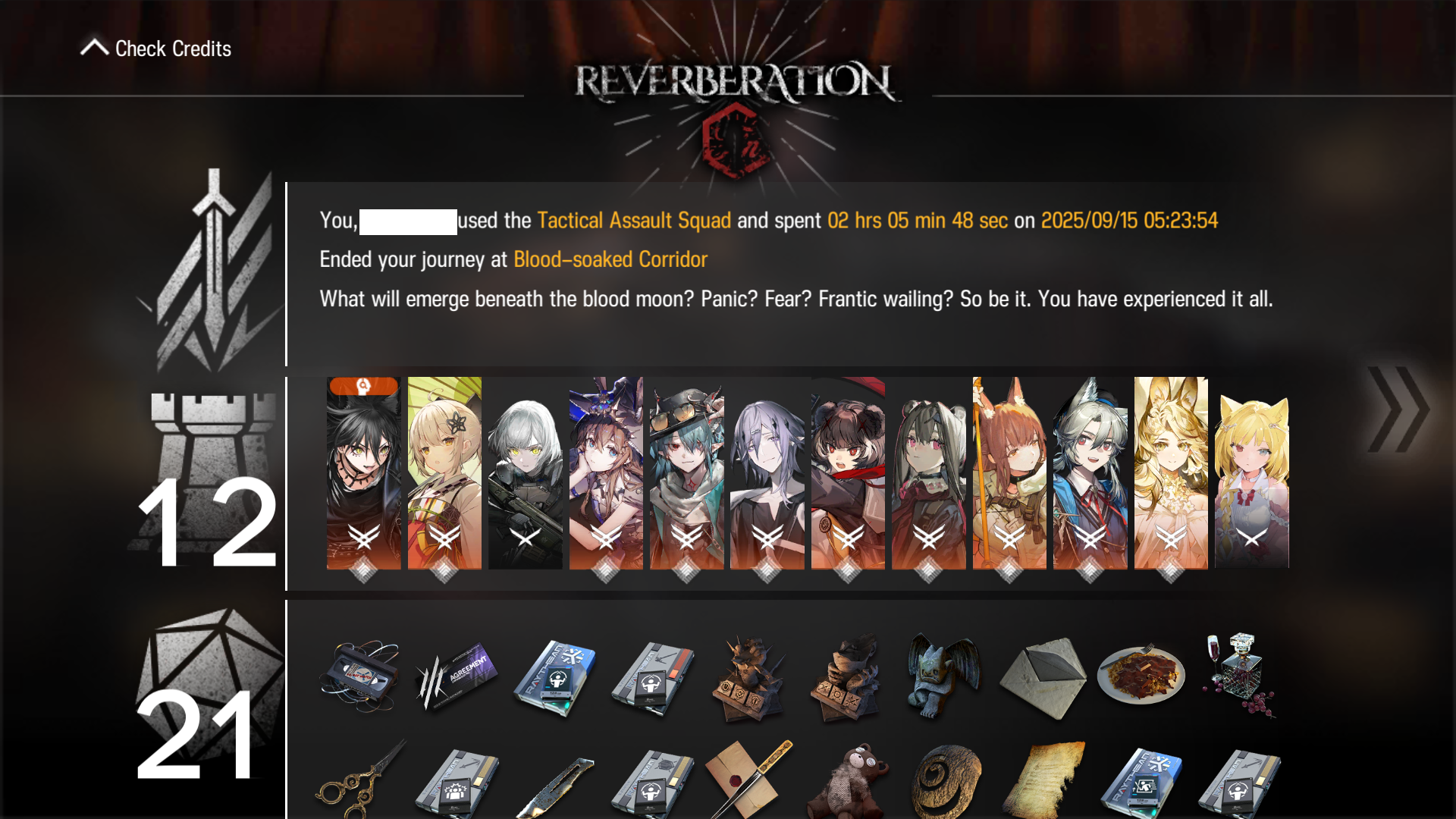Click the cassette tape relic icon
1456x819 pixels.
pos(359,676)
